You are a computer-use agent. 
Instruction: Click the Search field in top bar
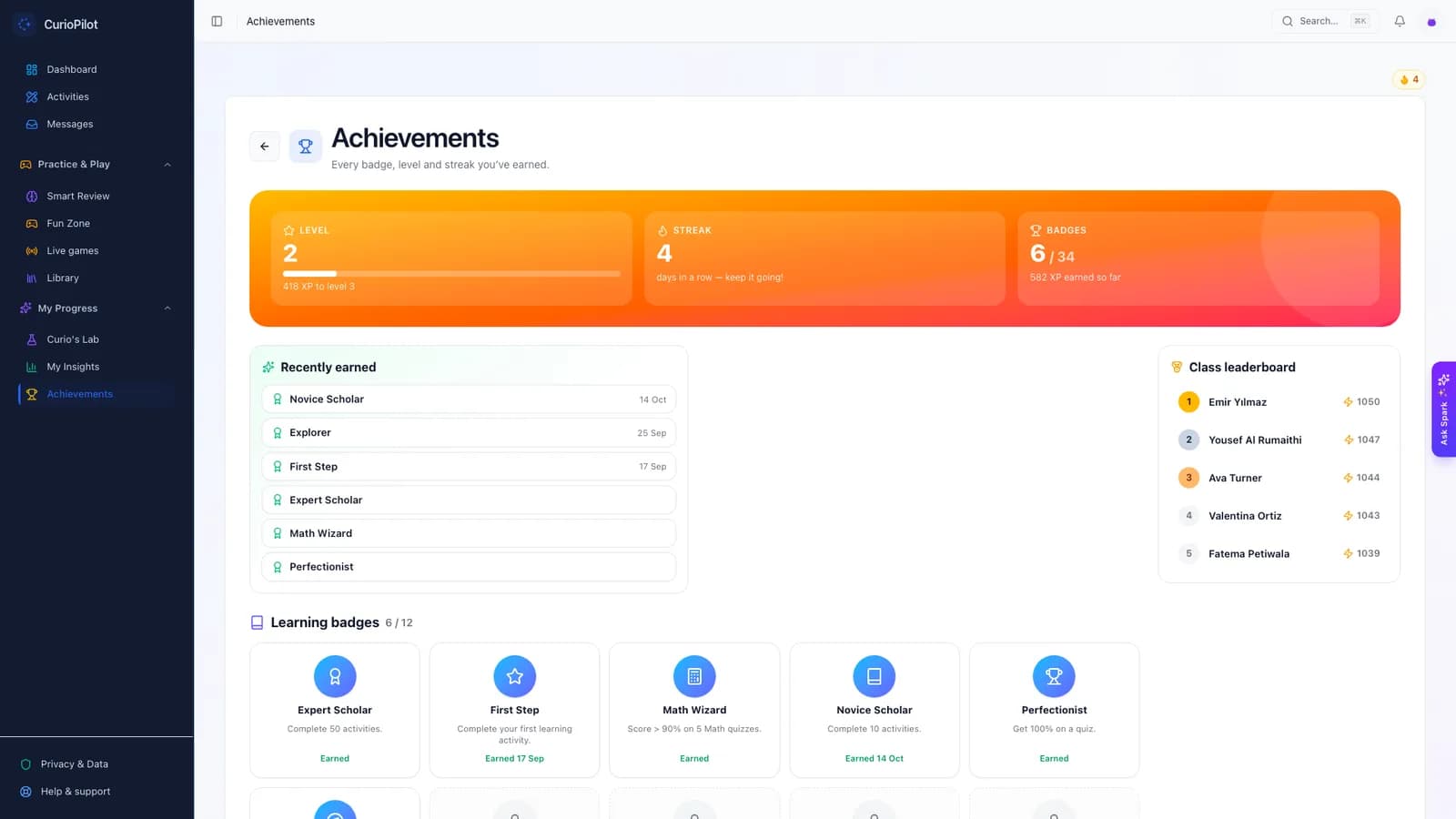[x=1325, y=21]
